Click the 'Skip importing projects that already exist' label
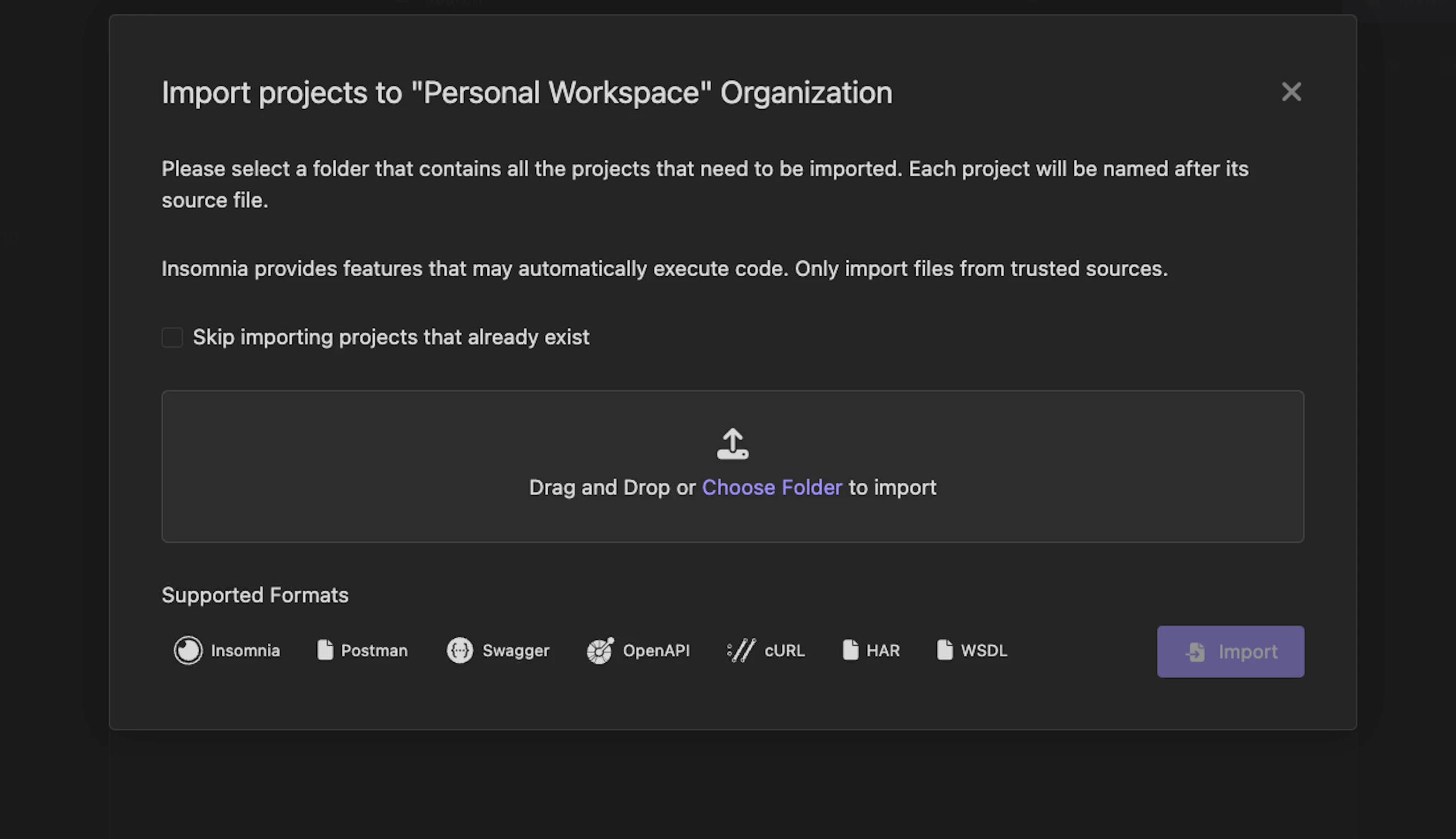Screen dimensions: 1456x839 pos(391,337)
